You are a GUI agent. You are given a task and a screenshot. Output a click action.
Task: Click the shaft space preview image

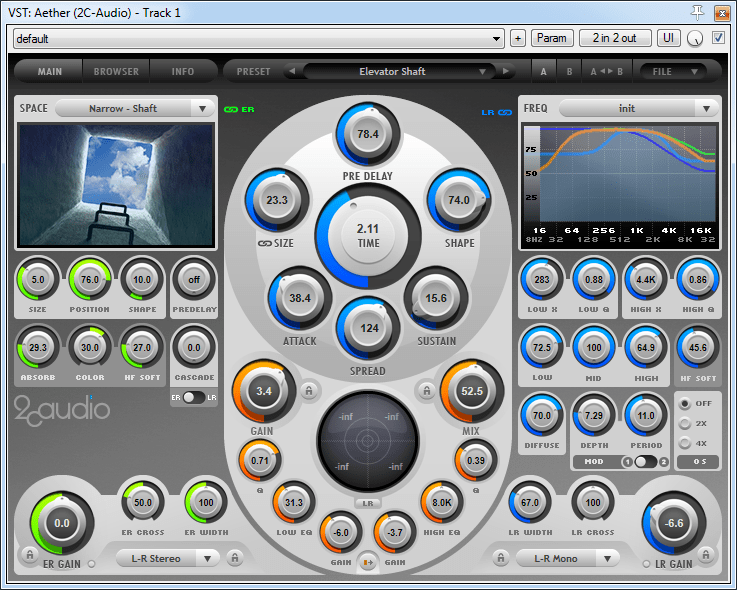coord(116,185)
